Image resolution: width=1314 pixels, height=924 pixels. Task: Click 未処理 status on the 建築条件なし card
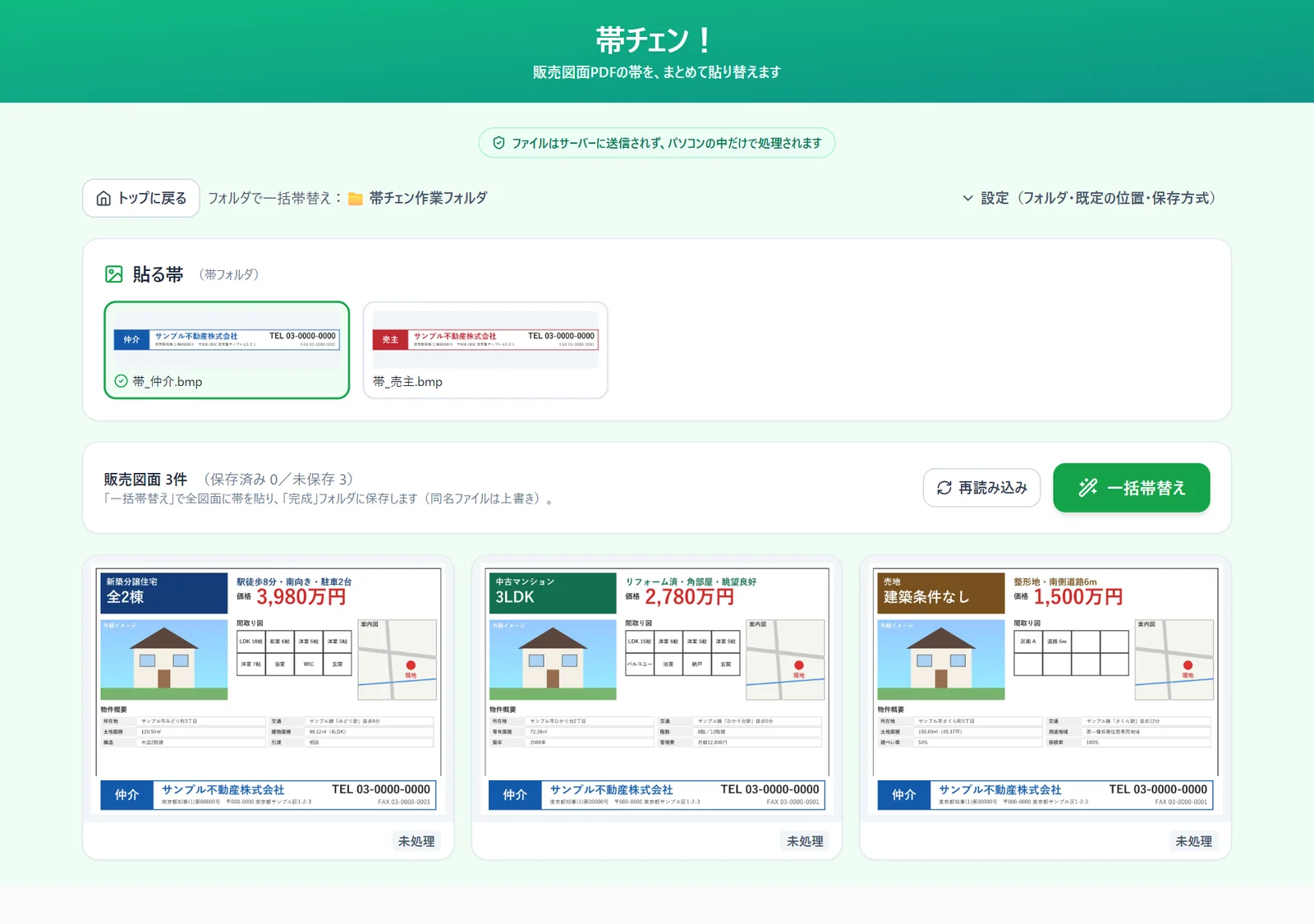1193,841
